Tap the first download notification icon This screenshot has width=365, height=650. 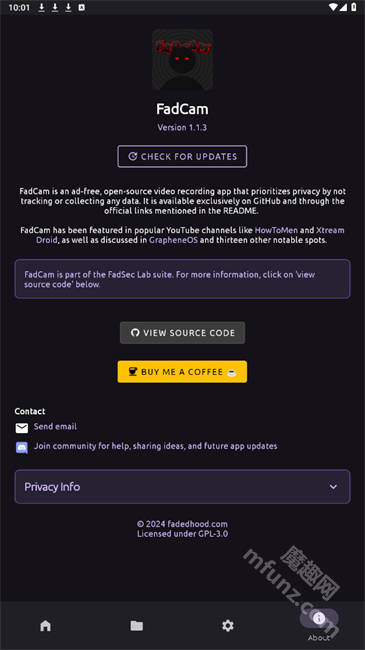[x=41, y=7]
